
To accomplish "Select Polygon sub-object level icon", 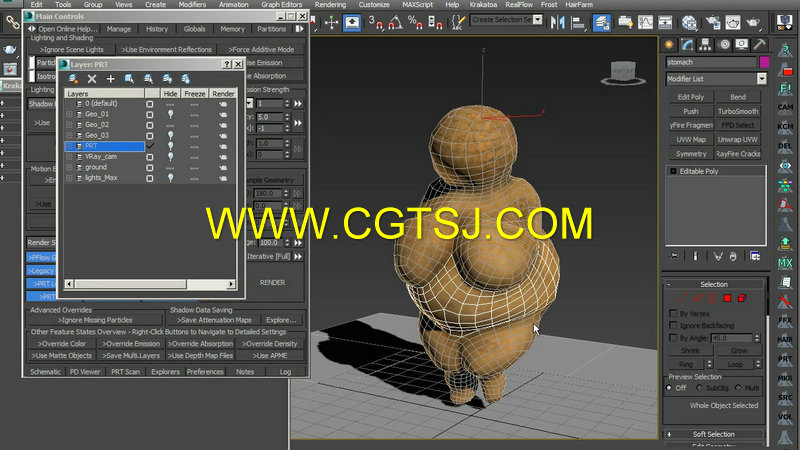I will click(727, 298).
